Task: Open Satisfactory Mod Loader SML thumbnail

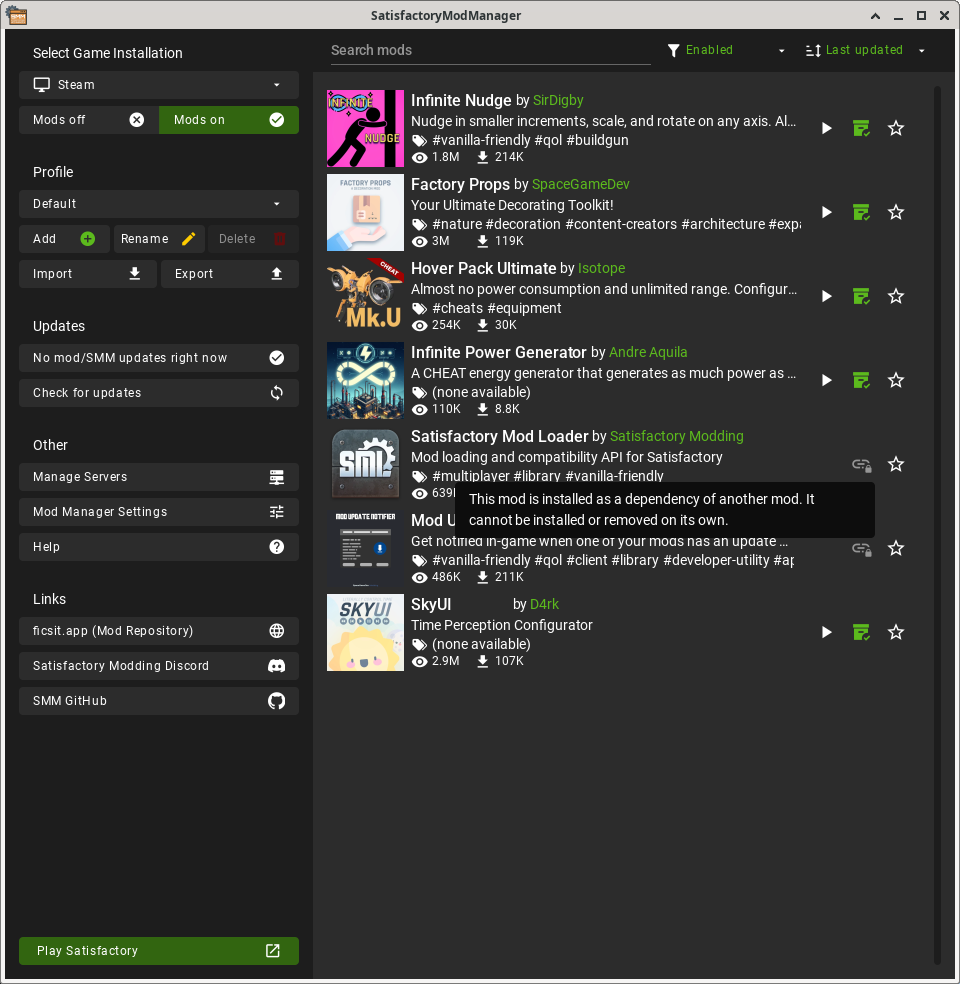Action: (365, 464)
